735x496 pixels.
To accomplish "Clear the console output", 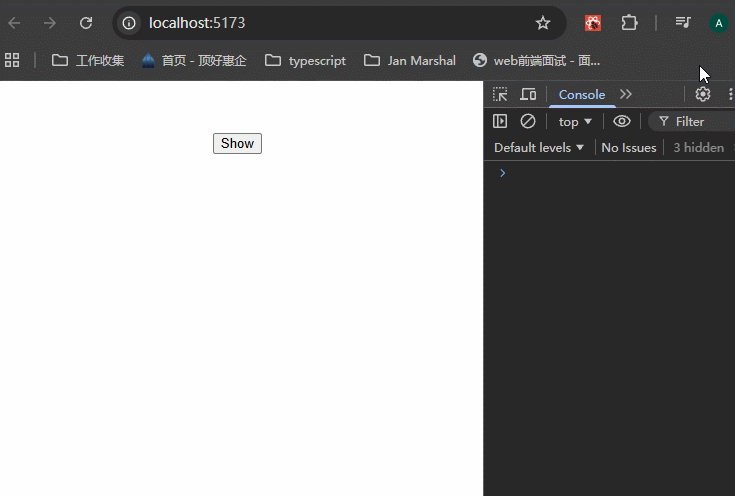I will [528, 121].
